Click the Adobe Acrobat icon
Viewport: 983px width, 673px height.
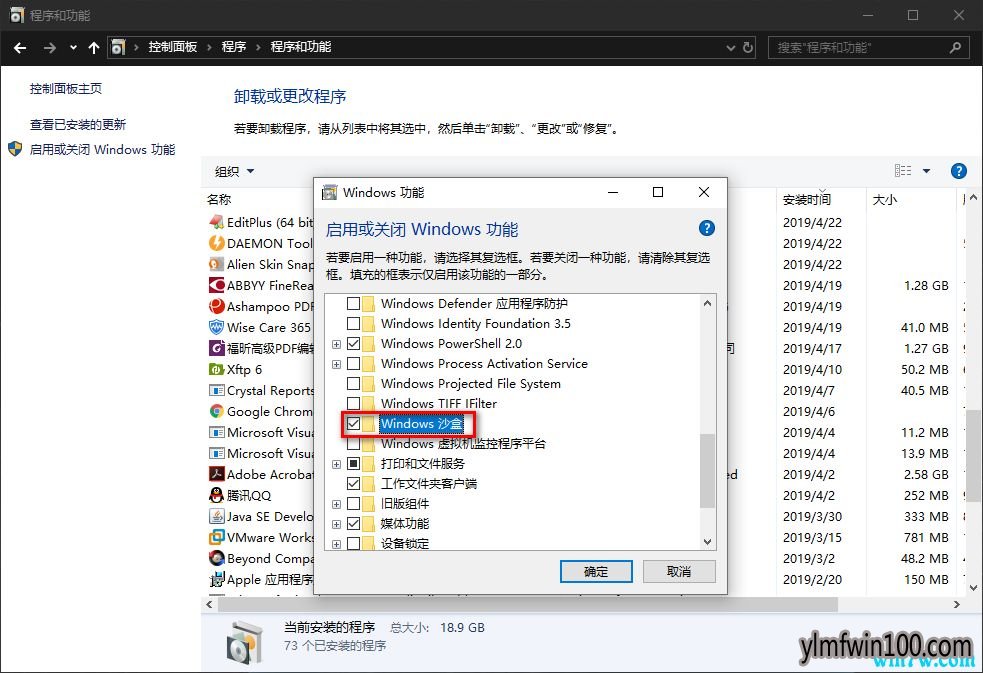click(x=216, y=474)
